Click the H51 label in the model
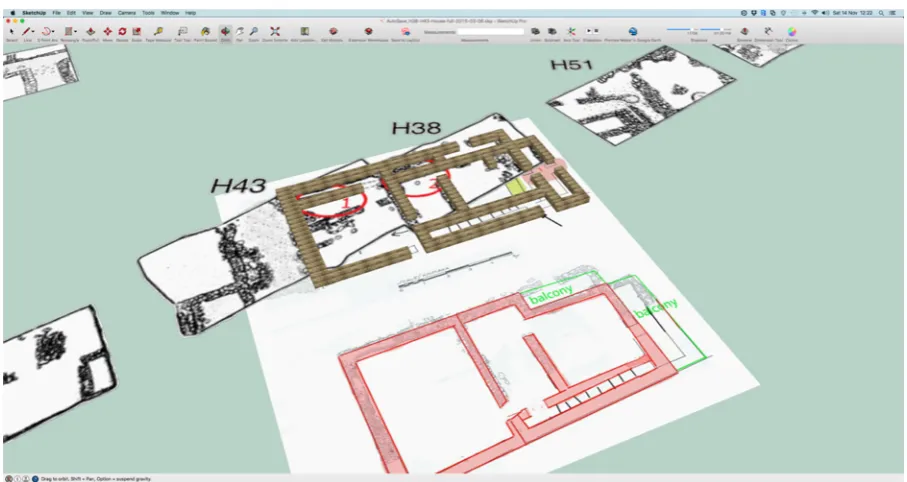 (572, 64)
